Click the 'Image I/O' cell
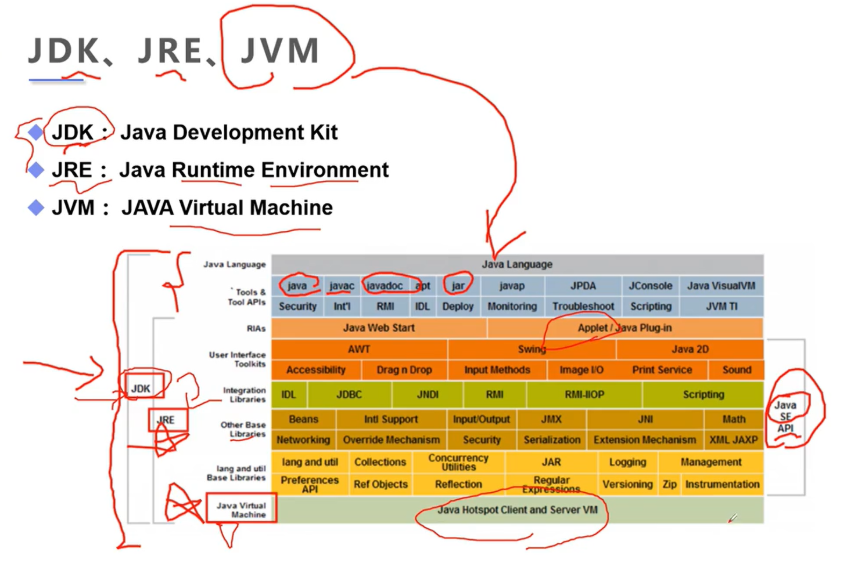Screen dimensions: 857x565 click(x=582, y=370)
